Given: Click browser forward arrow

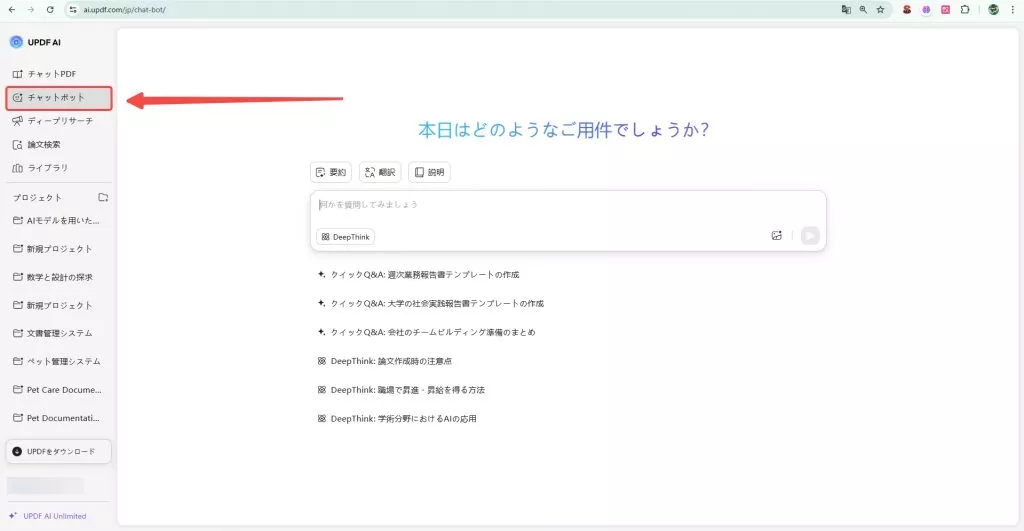Looking at the screenshot, I should coord(31,10).
